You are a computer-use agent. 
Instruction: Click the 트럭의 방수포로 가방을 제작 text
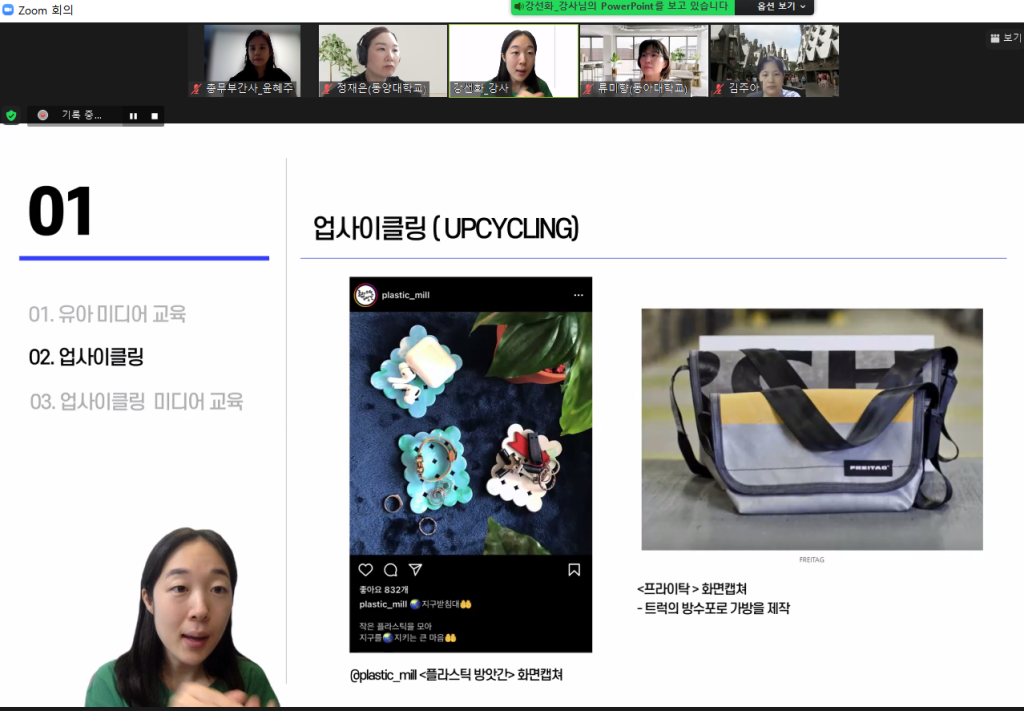tap(713, 608)
